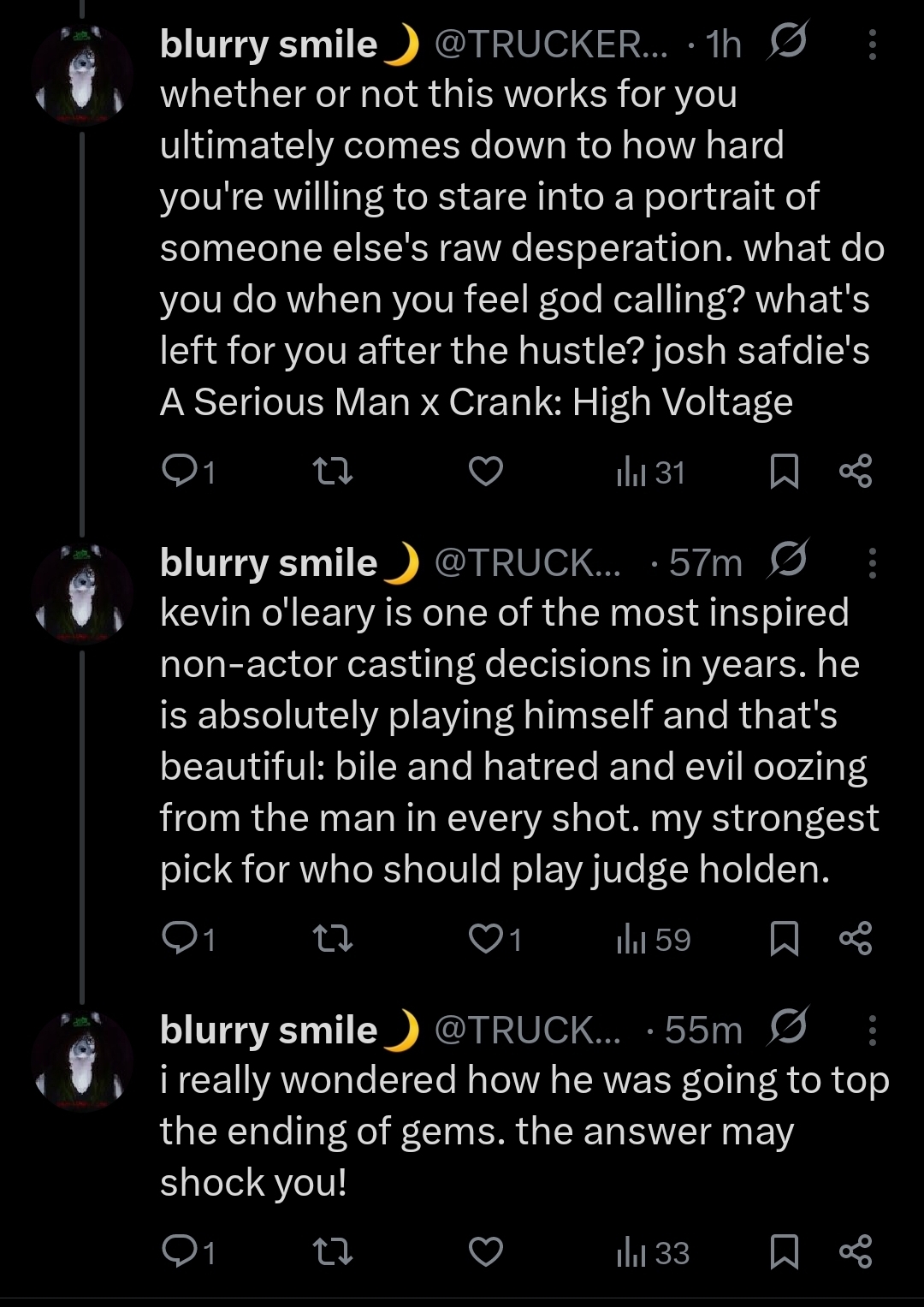
Task: Repost the Kevin O'Leary casting tweet
Action: (332, 939)
